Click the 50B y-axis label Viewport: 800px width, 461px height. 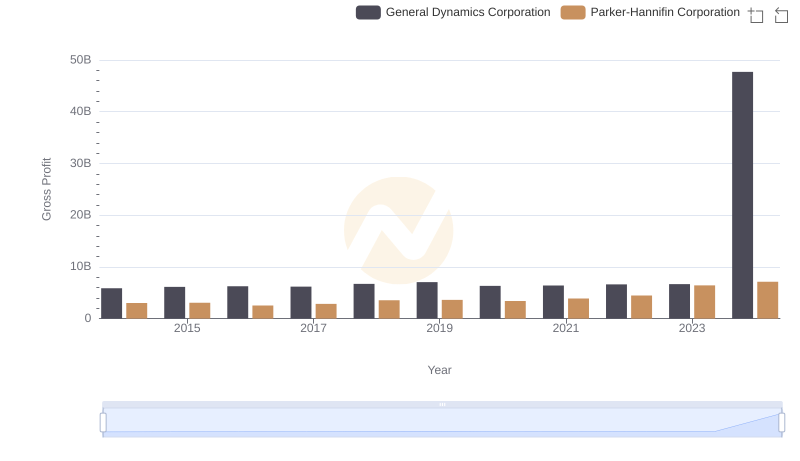click(x=81, y=60)
